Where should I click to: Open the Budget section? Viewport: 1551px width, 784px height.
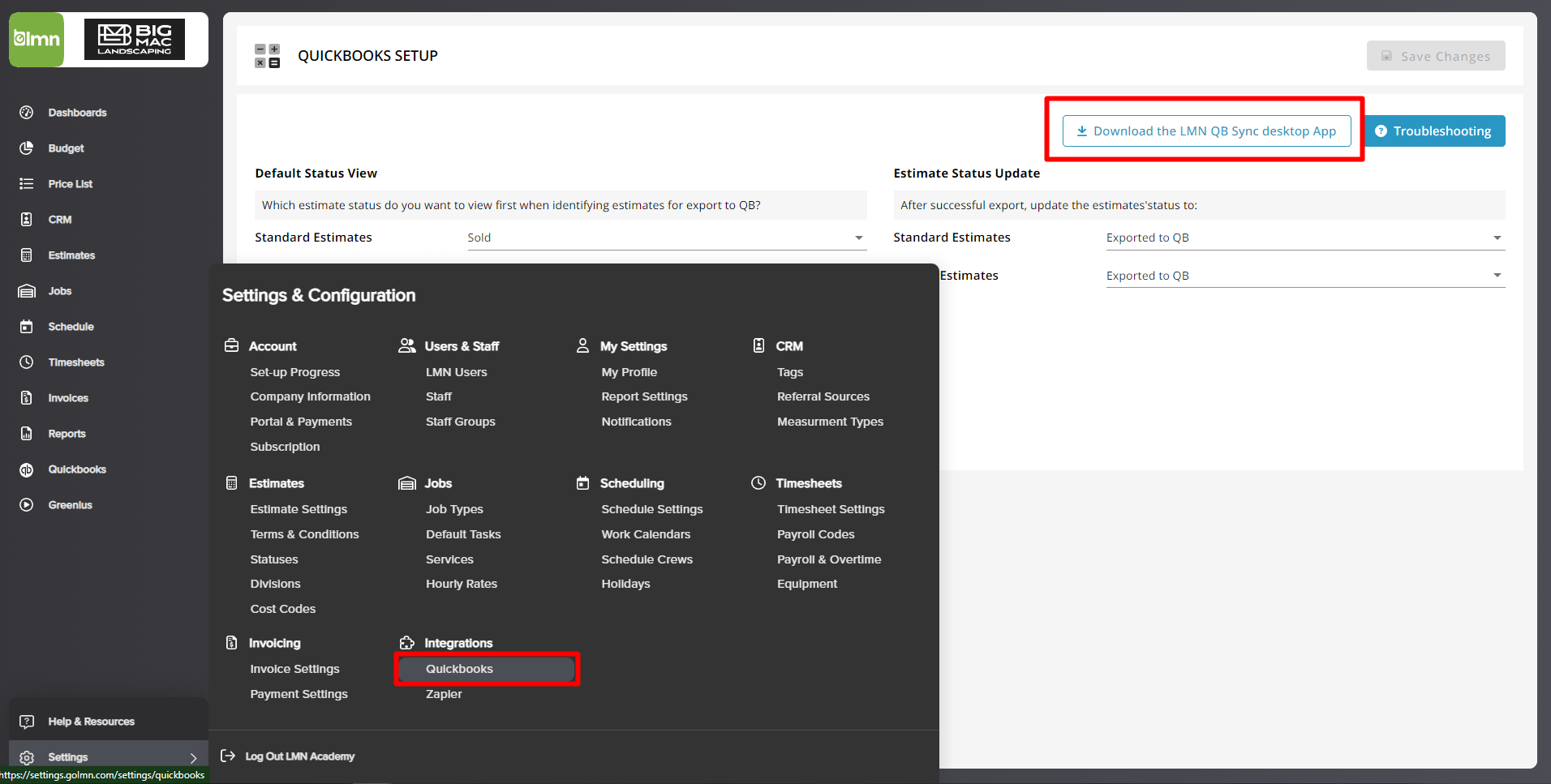[67, 148]
